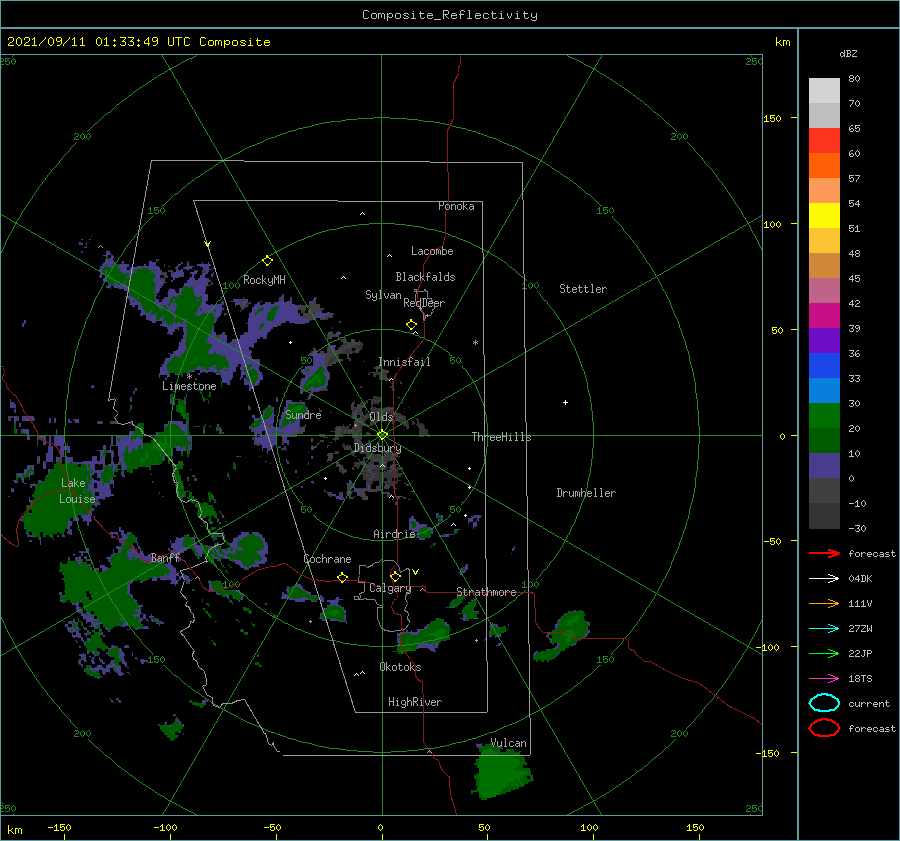Click the Composite_Reflectivity title
This screenshot has width=900, height=841.
tap(450, 15)
